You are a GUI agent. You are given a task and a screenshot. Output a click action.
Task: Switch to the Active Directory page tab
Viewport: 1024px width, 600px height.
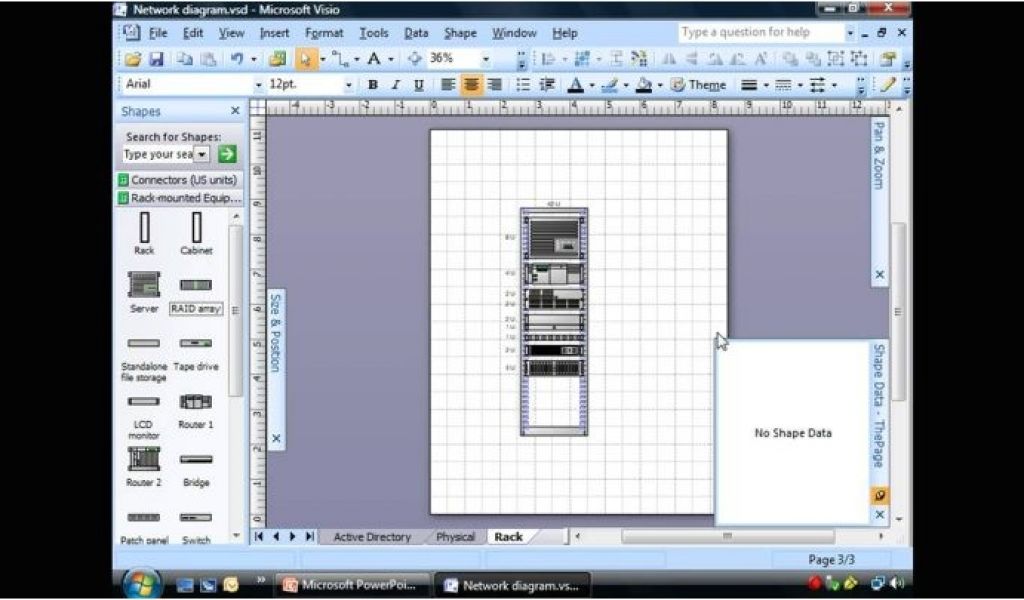(372, 537)
